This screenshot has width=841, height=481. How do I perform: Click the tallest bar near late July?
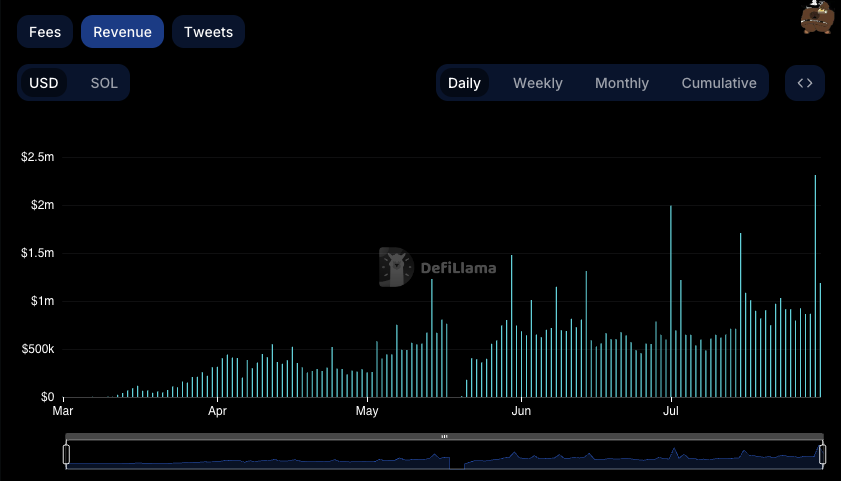click(x=815, y=286)
